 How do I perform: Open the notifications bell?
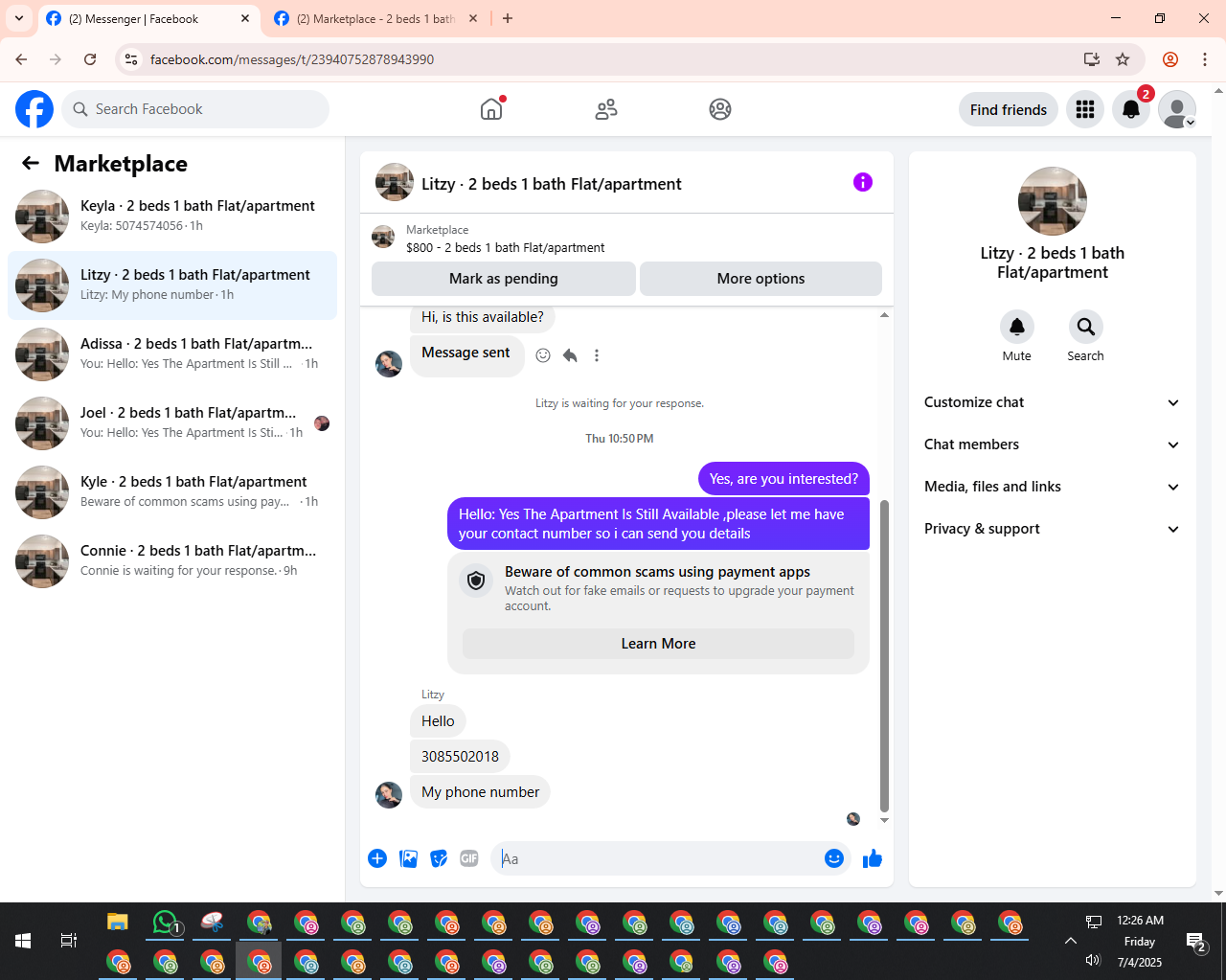tap(1131, 109)
